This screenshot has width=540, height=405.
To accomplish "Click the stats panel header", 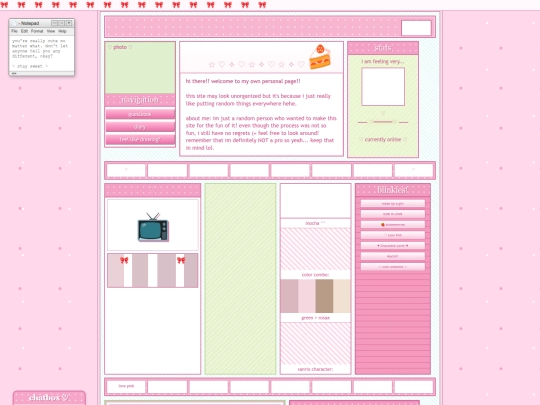I will click(x=383, y=48).
